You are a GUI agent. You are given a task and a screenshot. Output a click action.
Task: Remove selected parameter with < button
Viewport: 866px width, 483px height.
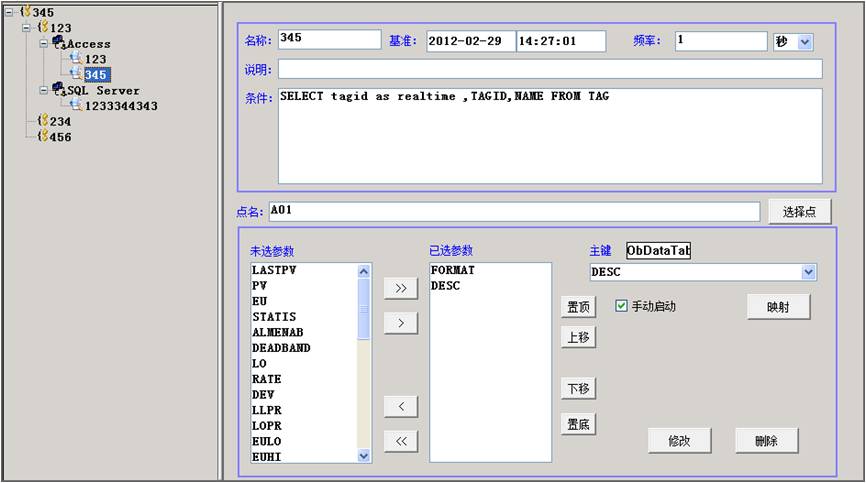(401, 406)
